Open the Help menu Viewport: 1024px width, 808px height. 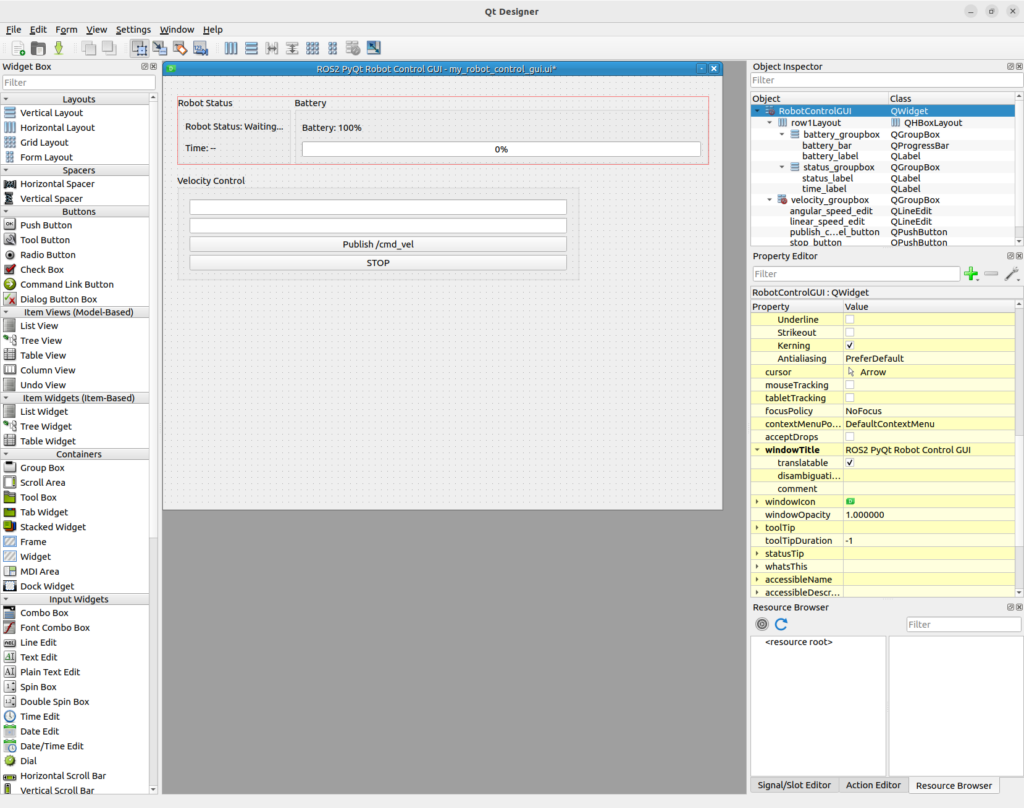[212, 29]
